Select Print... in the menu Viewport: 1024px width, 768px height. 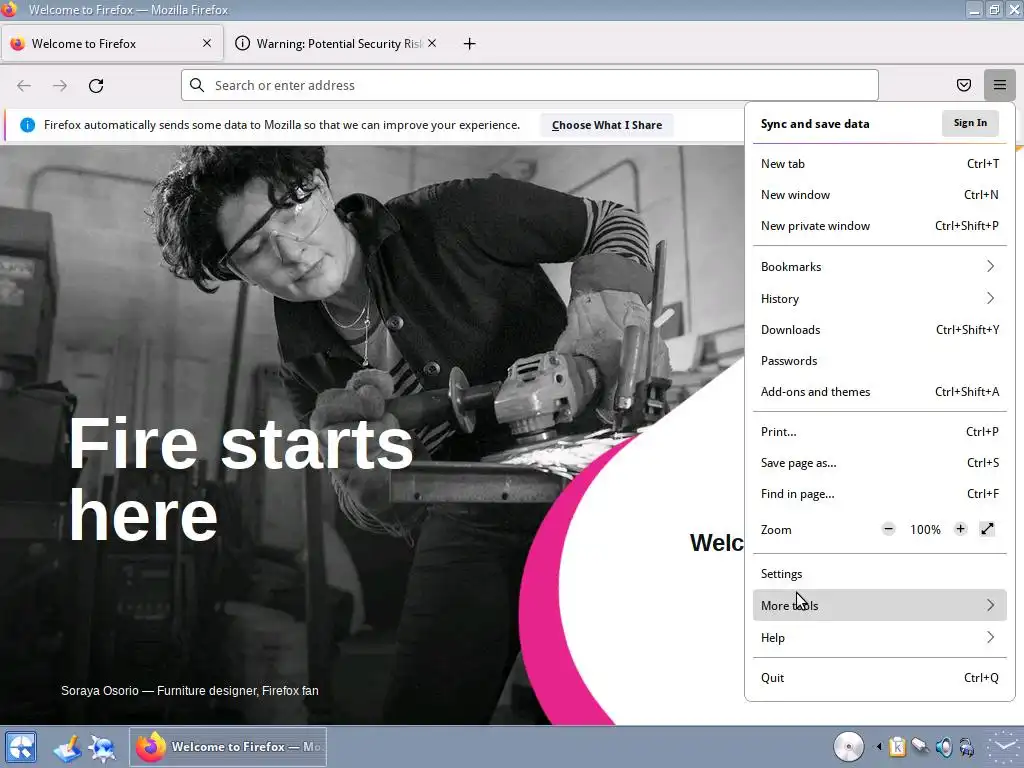point(880,432)
